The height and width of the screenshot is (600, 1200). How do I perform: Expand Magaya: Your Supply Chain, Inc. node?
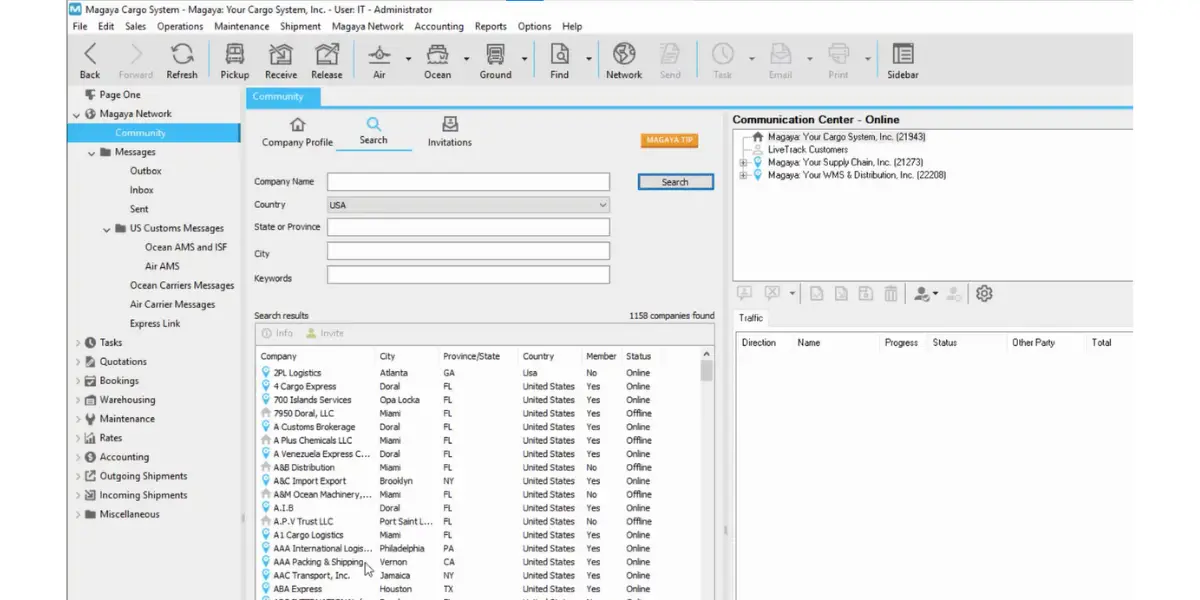pos(743,162)
